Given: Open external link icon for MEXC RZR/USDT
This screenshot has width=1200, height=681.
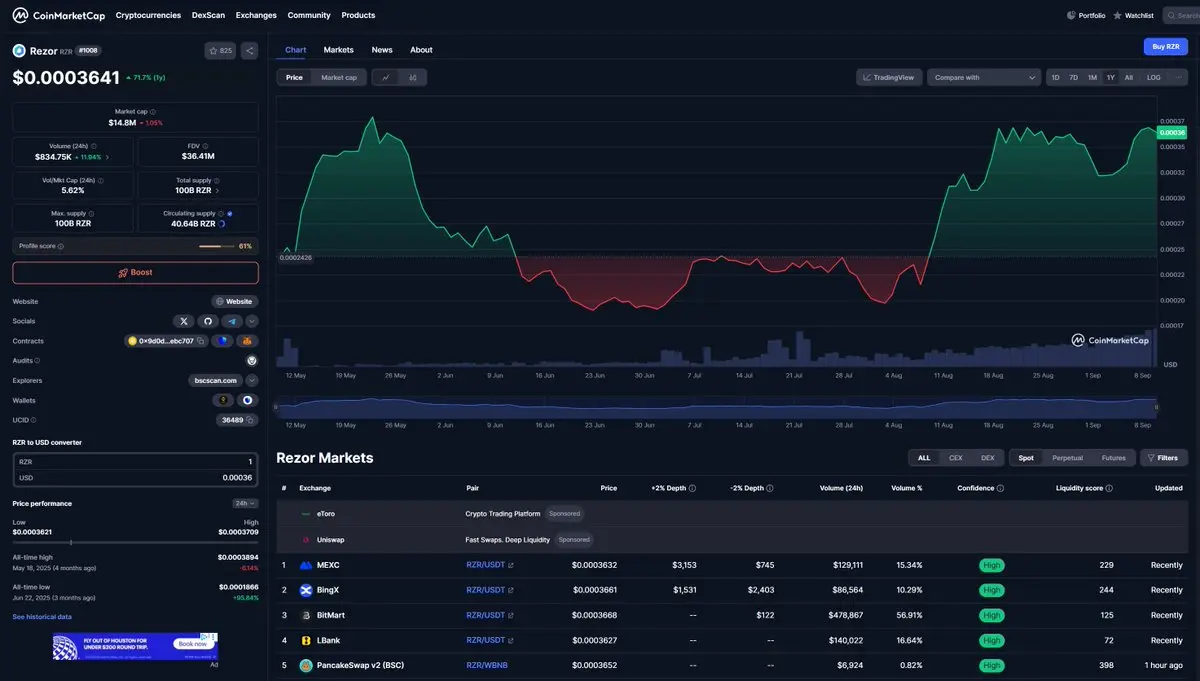Looking at the screenshot, I should (x=511, y=565).
